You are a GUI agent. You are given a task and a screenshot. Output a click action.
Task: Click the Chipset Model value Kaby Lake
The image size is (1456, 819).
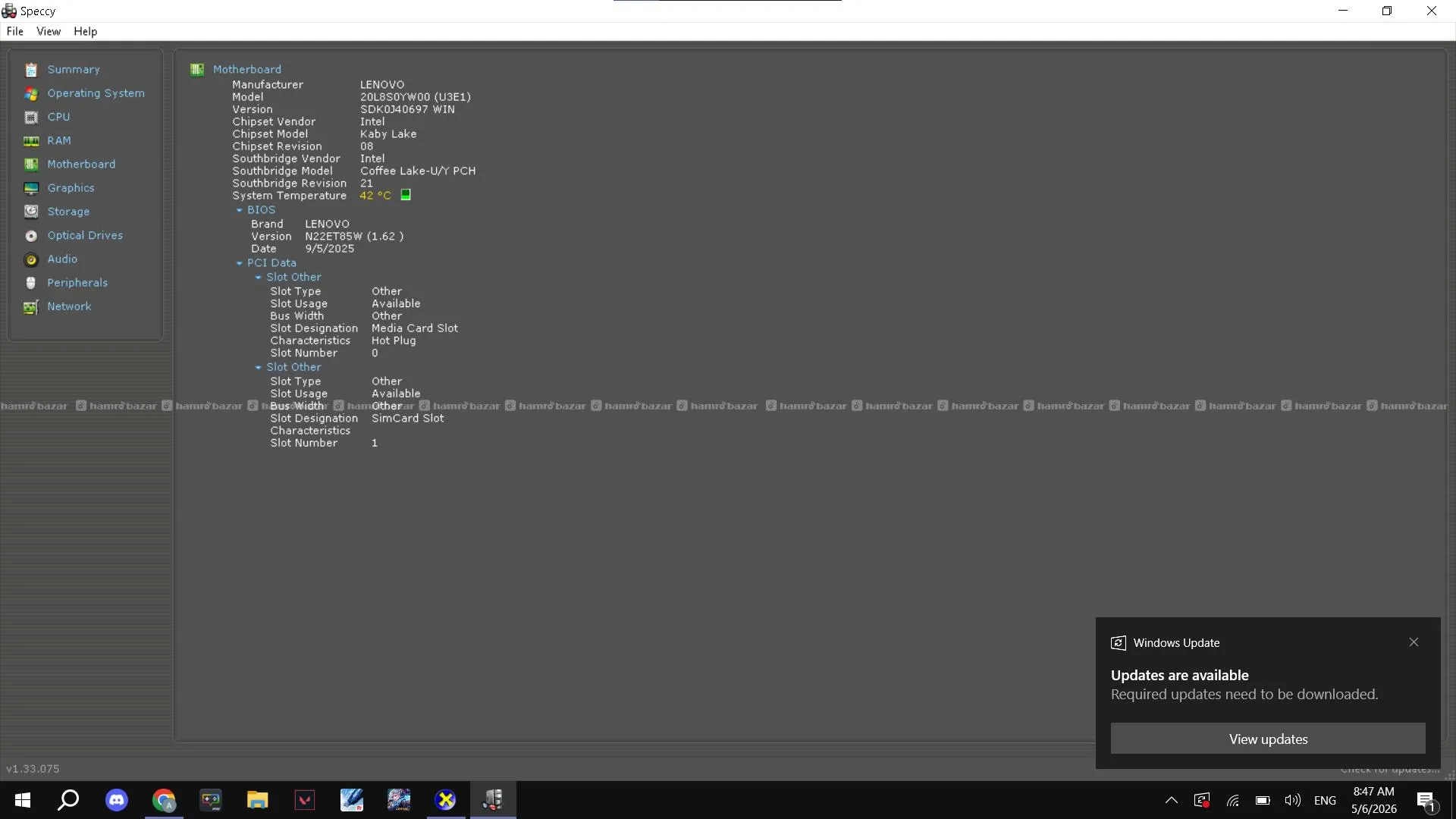pos(388,134)
